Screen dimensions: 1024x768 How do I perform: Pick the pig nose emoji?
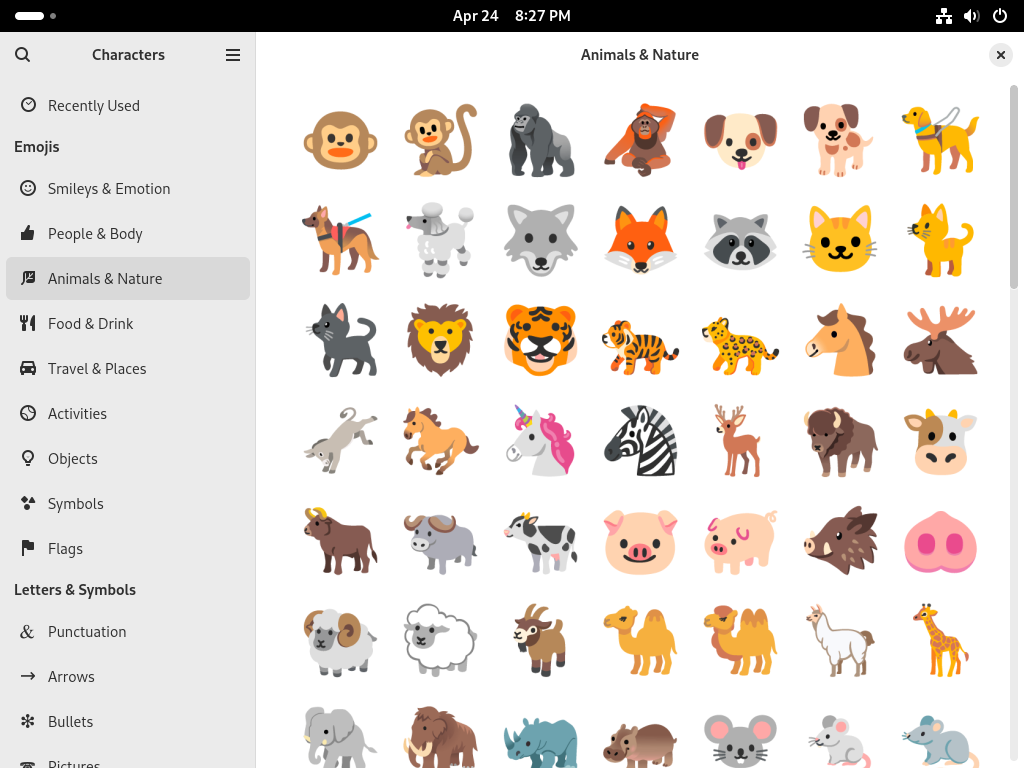tap(940, 541)
